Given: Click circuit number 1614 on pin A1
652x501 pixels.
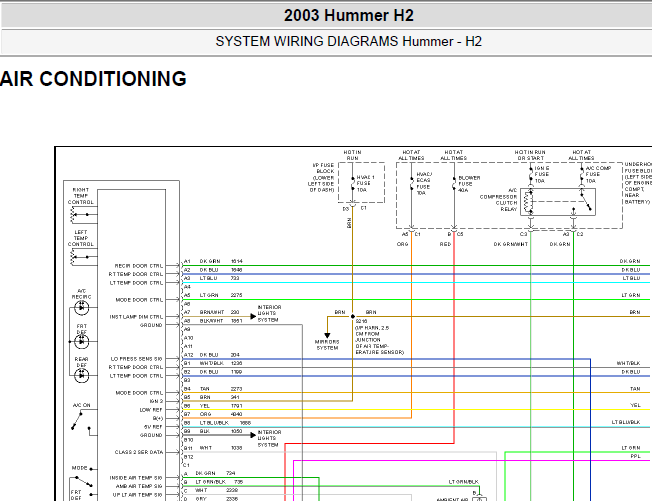Looking at the screenshot, I should 237,262.
